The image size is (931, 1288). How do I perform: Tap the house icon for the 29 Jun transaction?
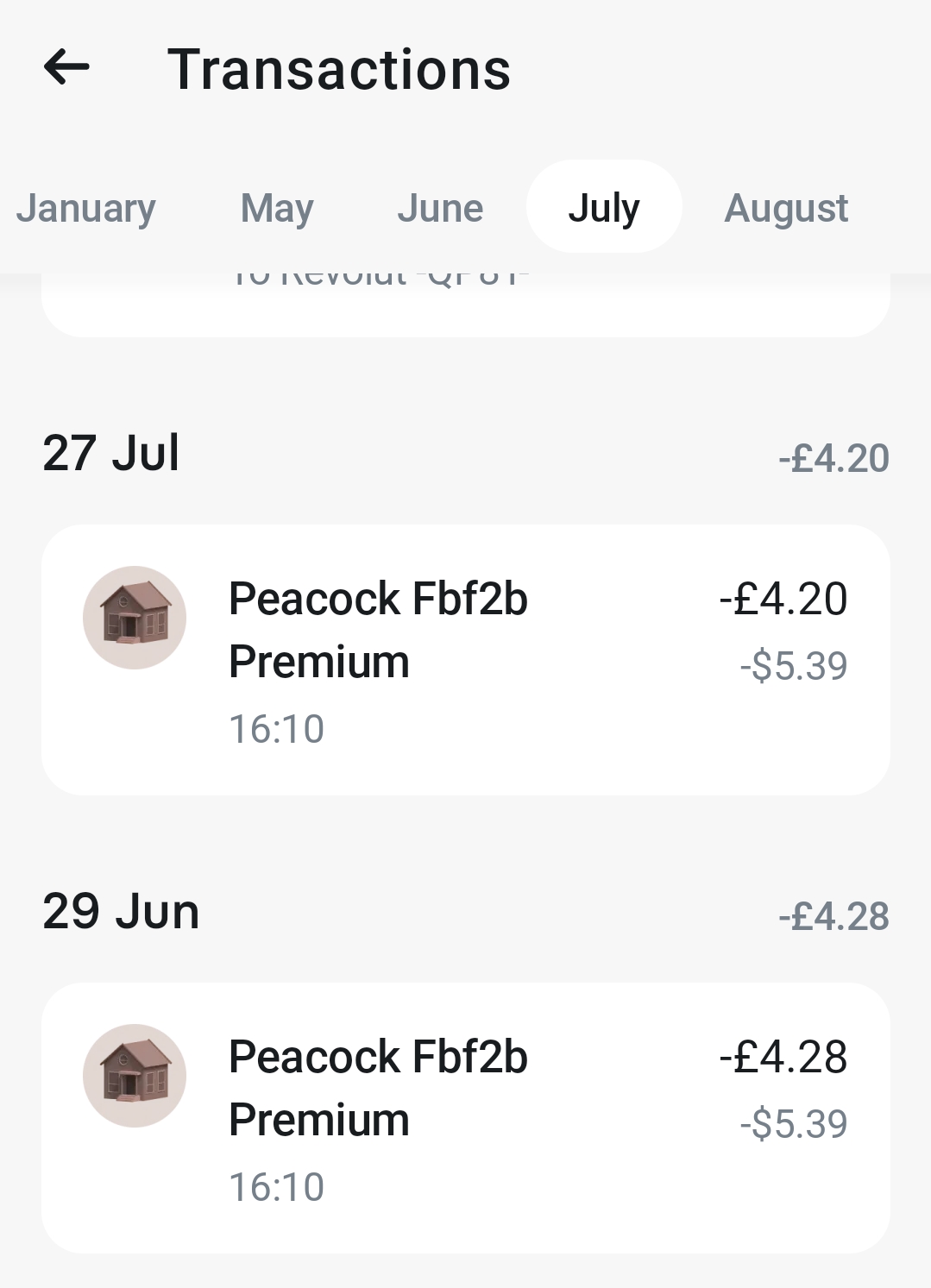tap(135, 1076)
